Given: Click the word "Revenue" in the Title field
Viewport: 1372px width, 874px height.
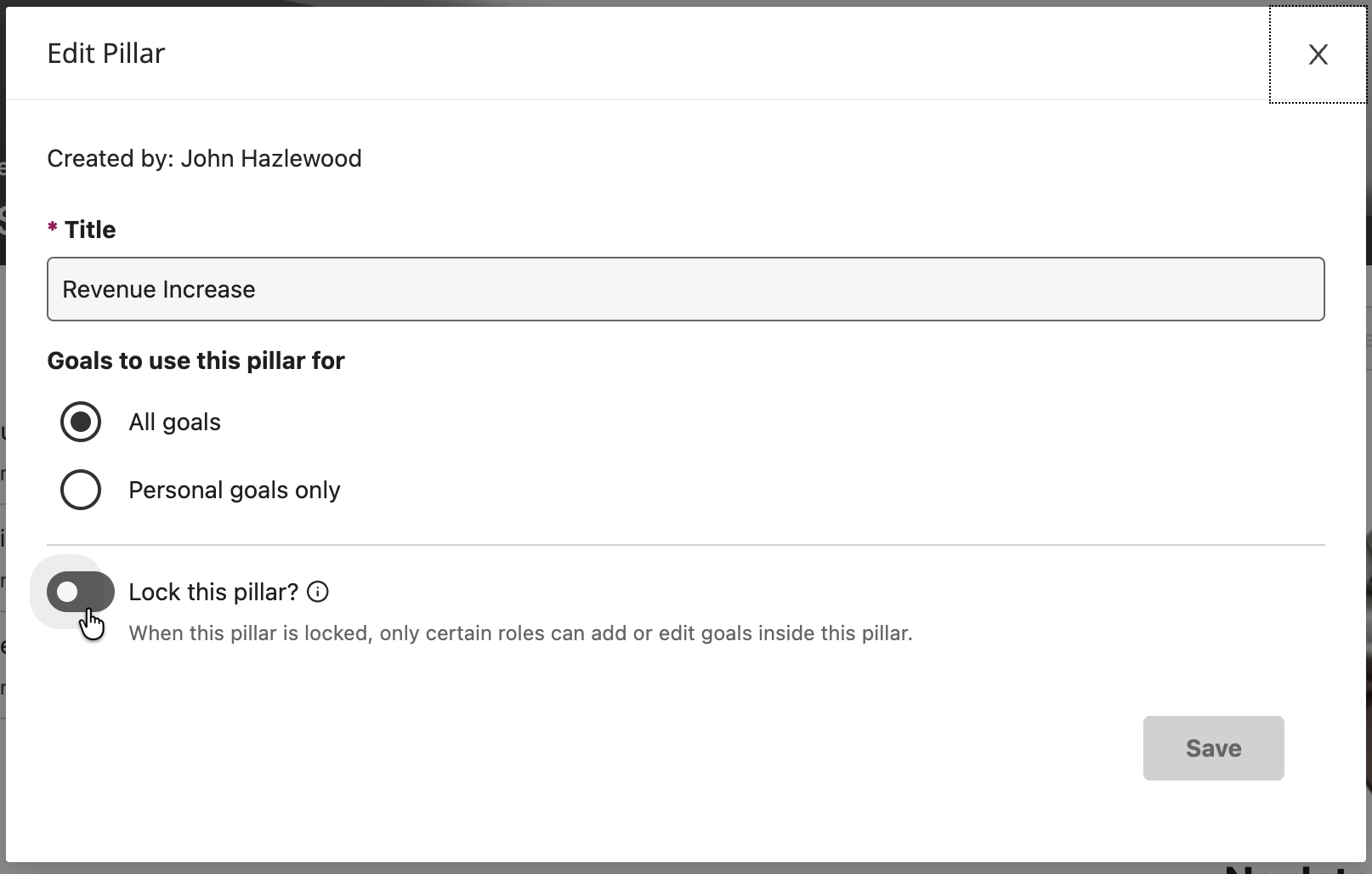Looking at the screenshot, I should point(108,289).
